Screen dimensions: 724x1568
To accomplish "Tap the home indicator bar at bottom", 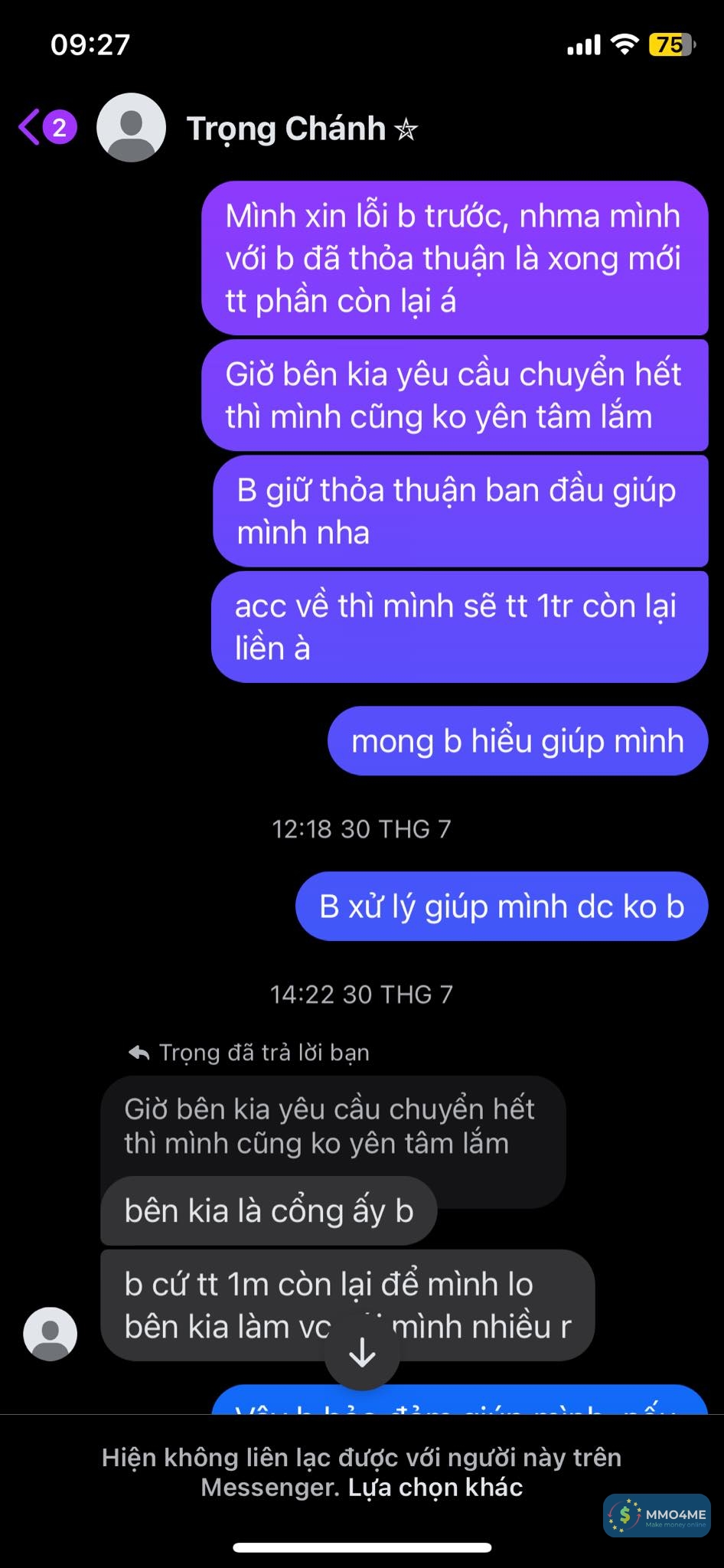I will tap(362, 1548).
